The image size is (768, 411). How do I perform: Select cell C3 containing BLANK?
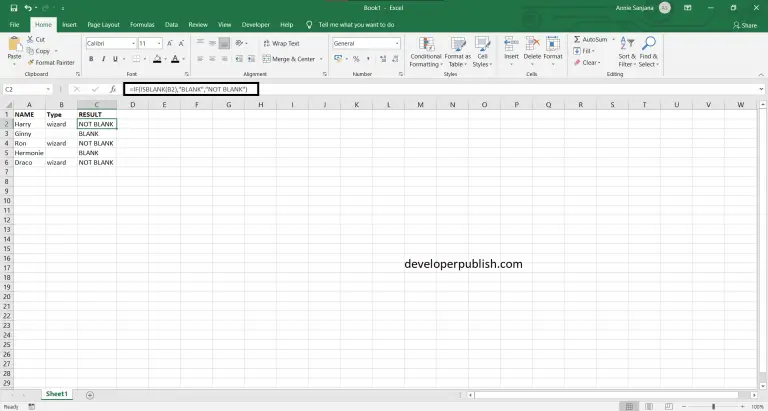97,133
